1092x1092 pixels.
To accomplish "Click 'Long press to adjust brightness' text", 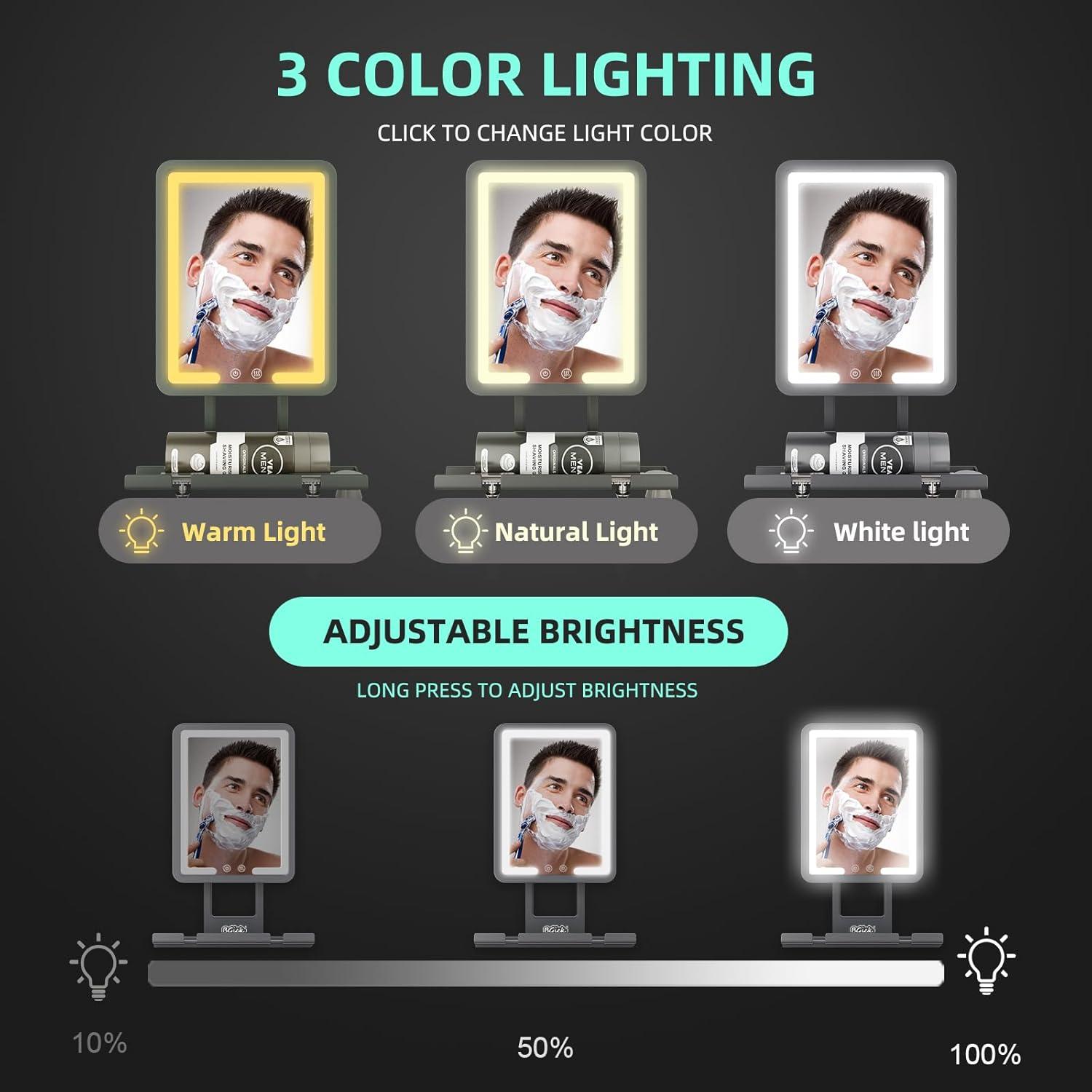I will coord(527,690).
